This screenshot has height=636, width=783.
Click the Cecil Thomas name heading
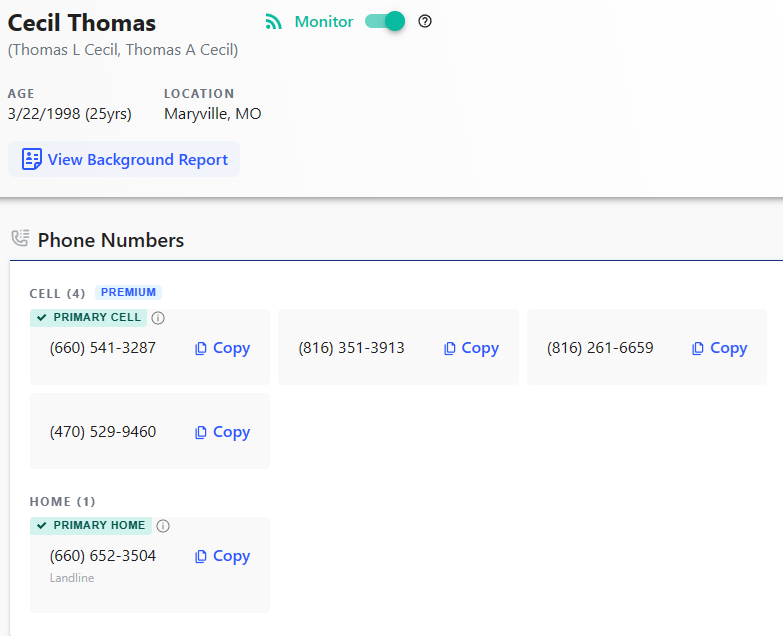pyautogui.click(x=82, y=23)
